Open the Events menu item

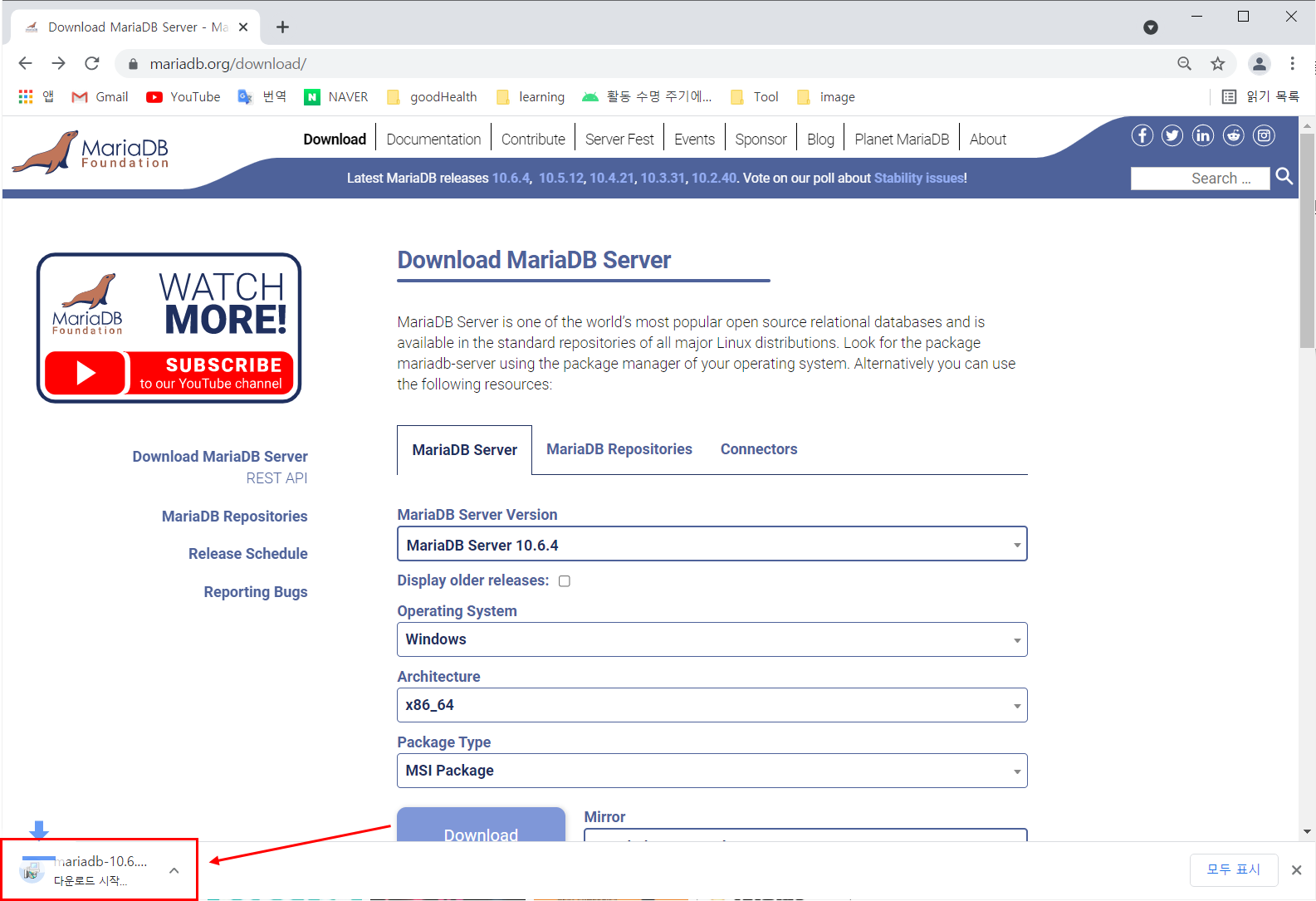click(x=694, y=140)
